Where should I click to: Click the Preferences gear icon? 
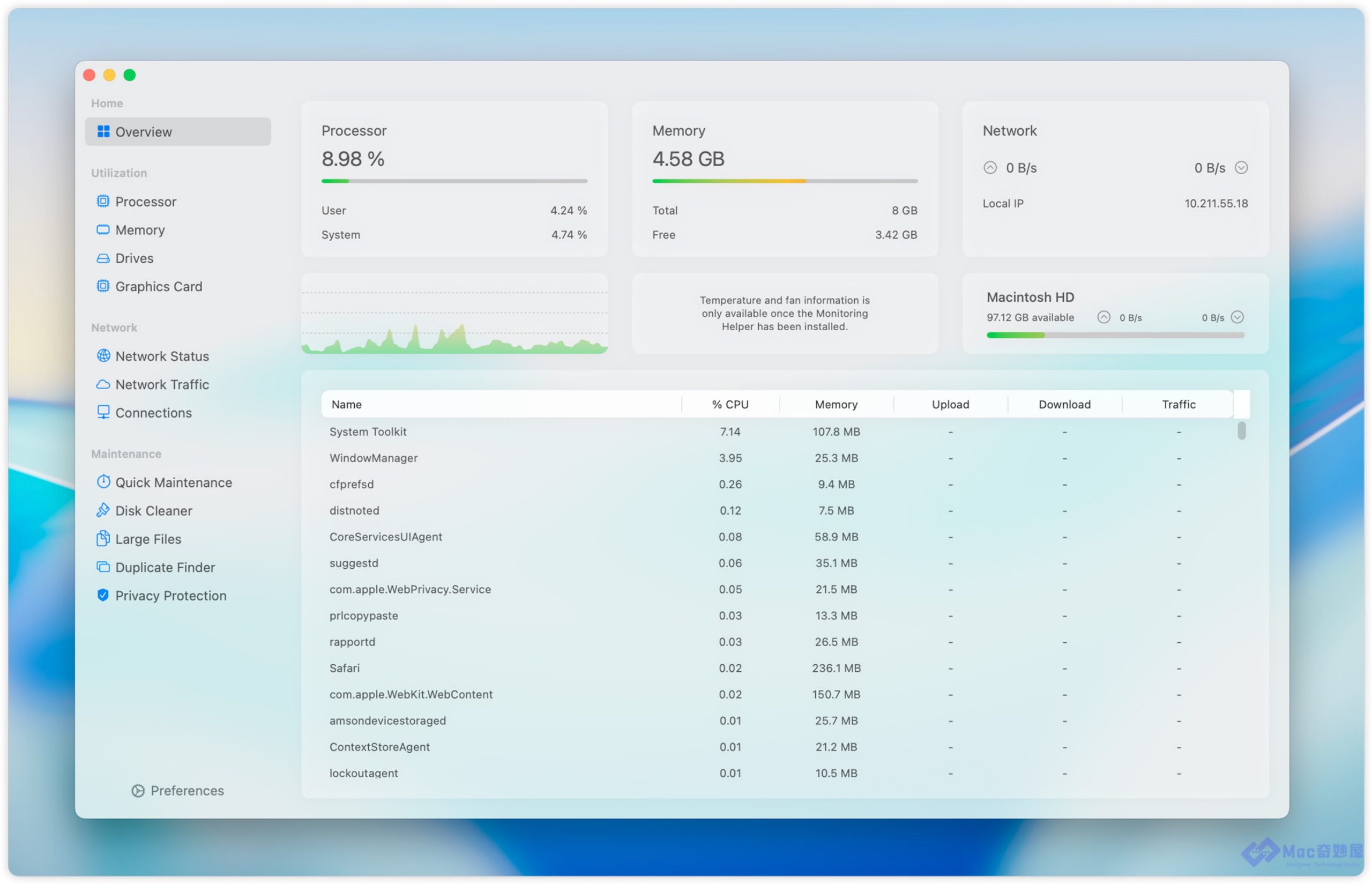138,791
